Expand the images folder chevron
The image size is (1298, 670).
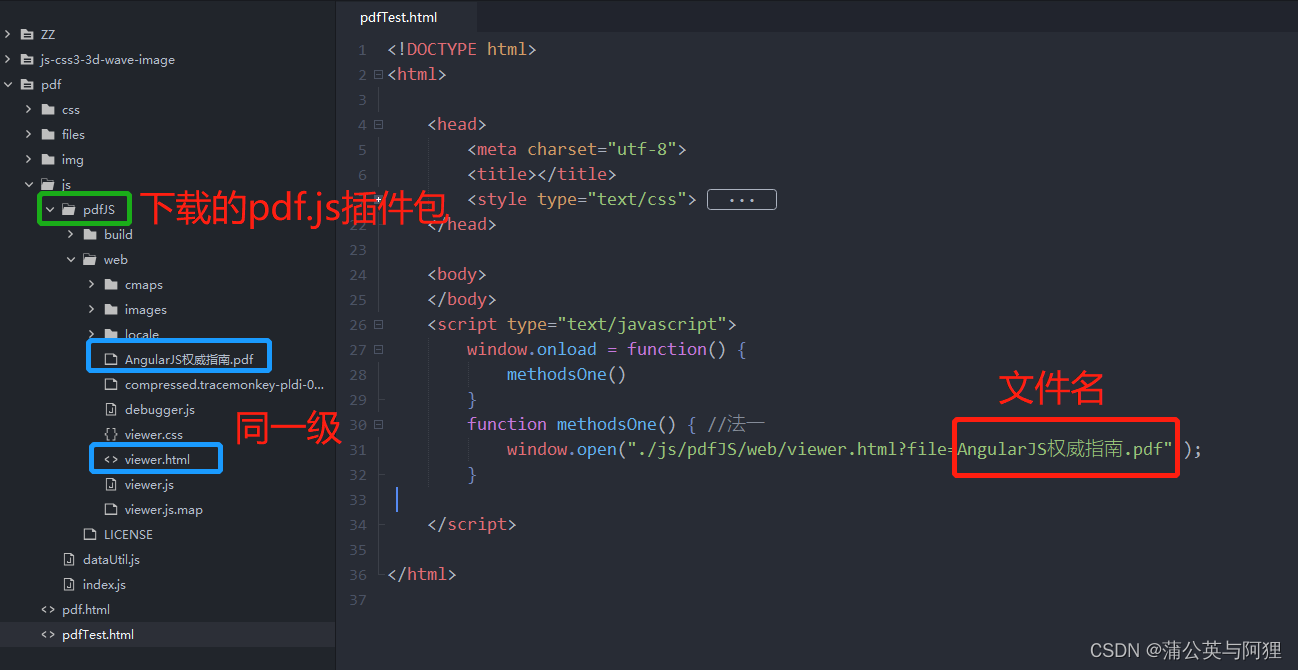(x=92, y=309)
